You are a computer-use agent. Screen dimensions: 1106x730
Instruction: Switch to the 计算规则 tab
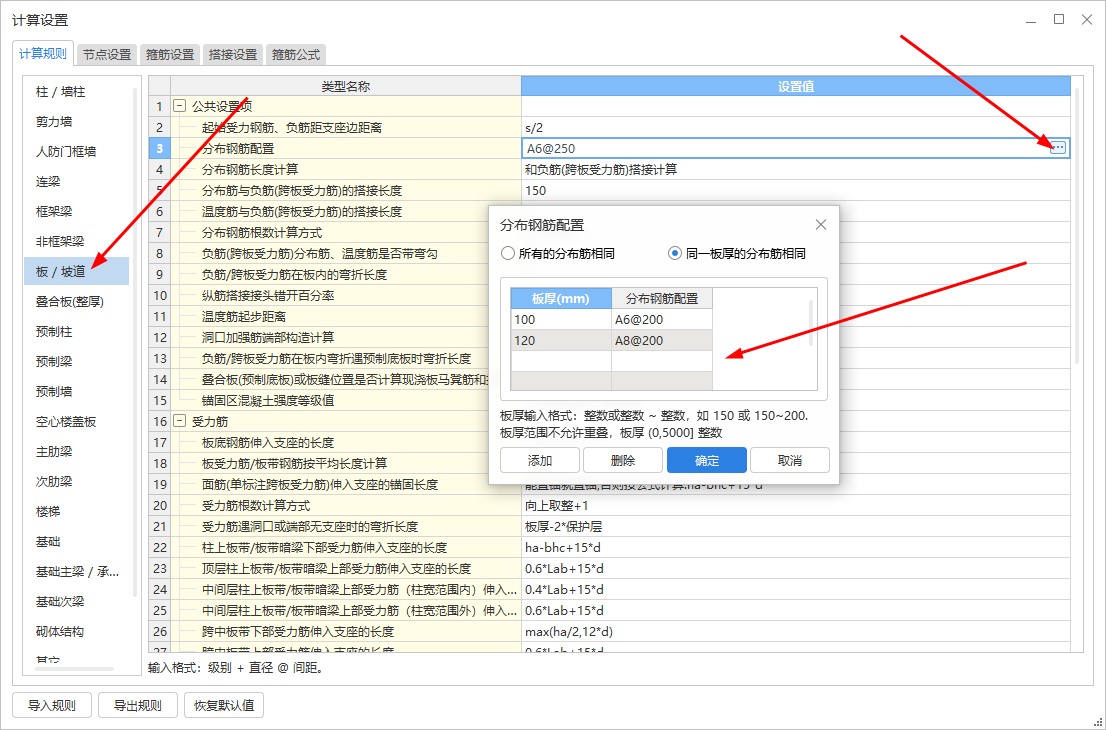click(43, 54)
